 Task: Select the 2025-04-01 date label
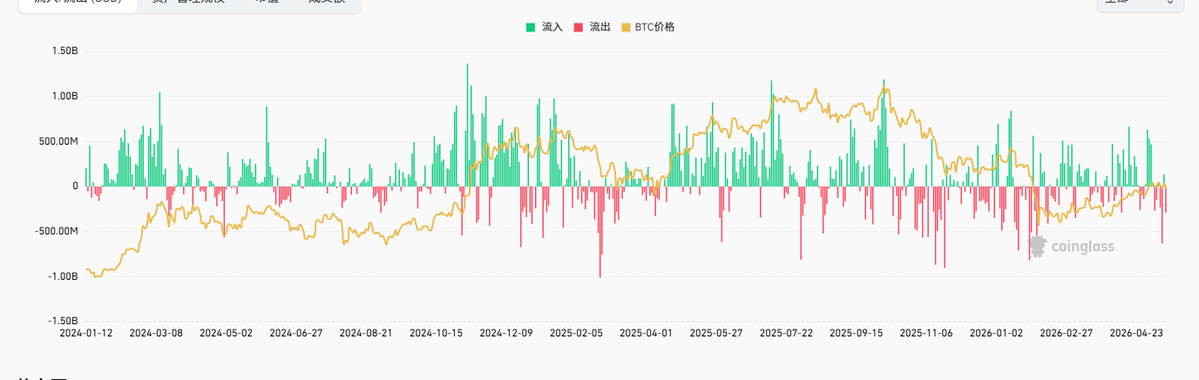[x=646, y=333]
